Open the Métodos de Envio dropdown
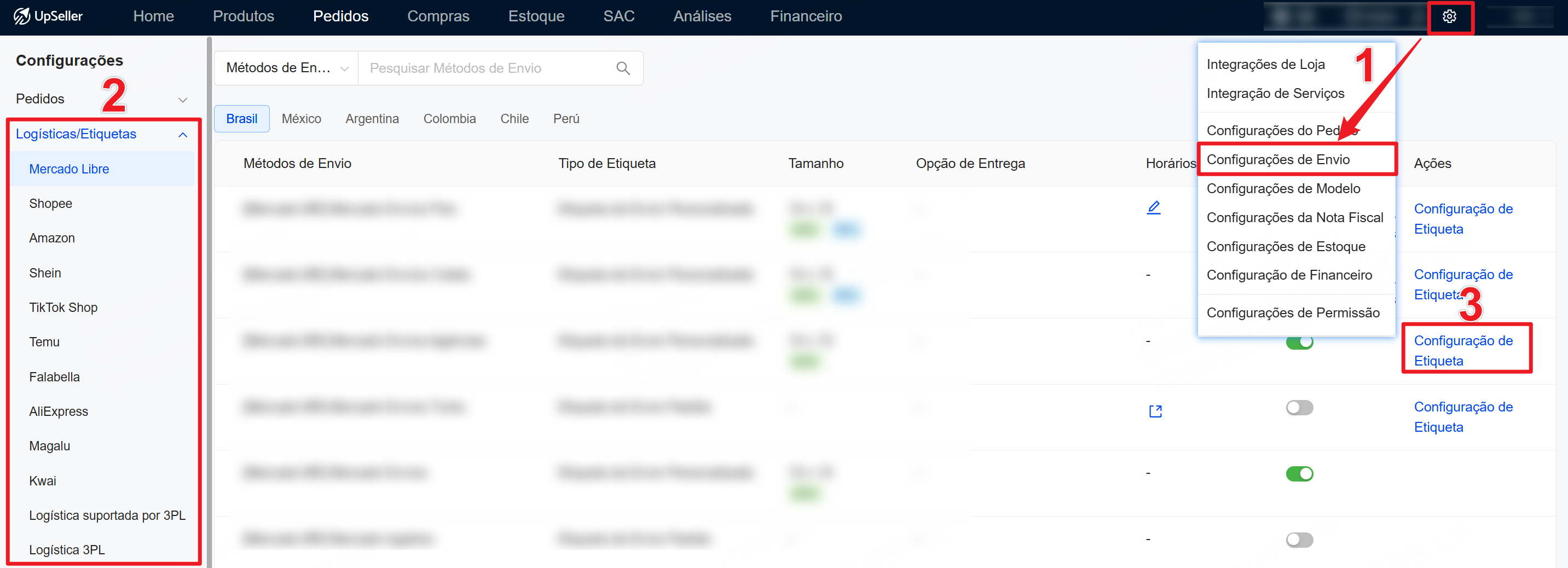 click(x=286, y=68)
